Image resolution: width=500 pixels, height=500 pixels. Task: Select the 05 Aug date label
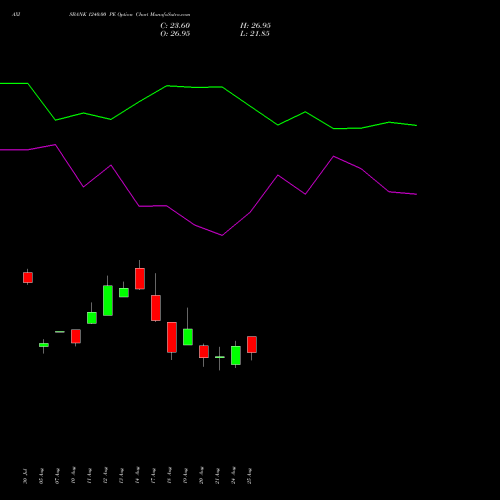pyautogui.click(x=41, y=476)
